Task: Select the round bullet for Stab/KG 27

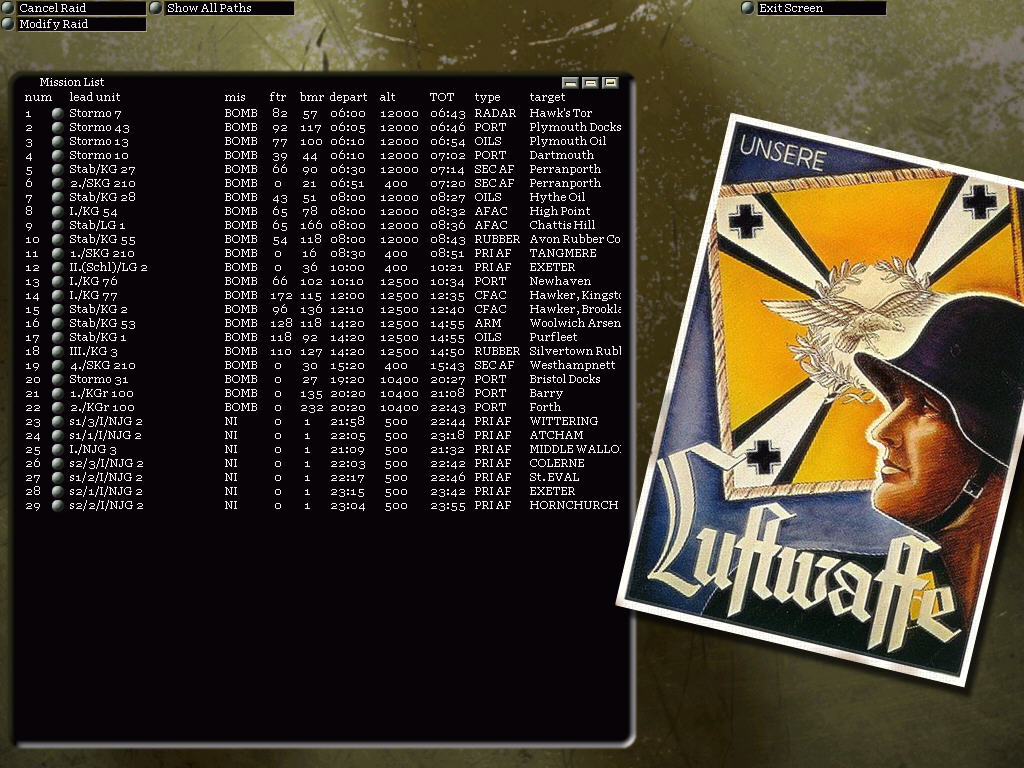Action: click(x=57, y=169)
